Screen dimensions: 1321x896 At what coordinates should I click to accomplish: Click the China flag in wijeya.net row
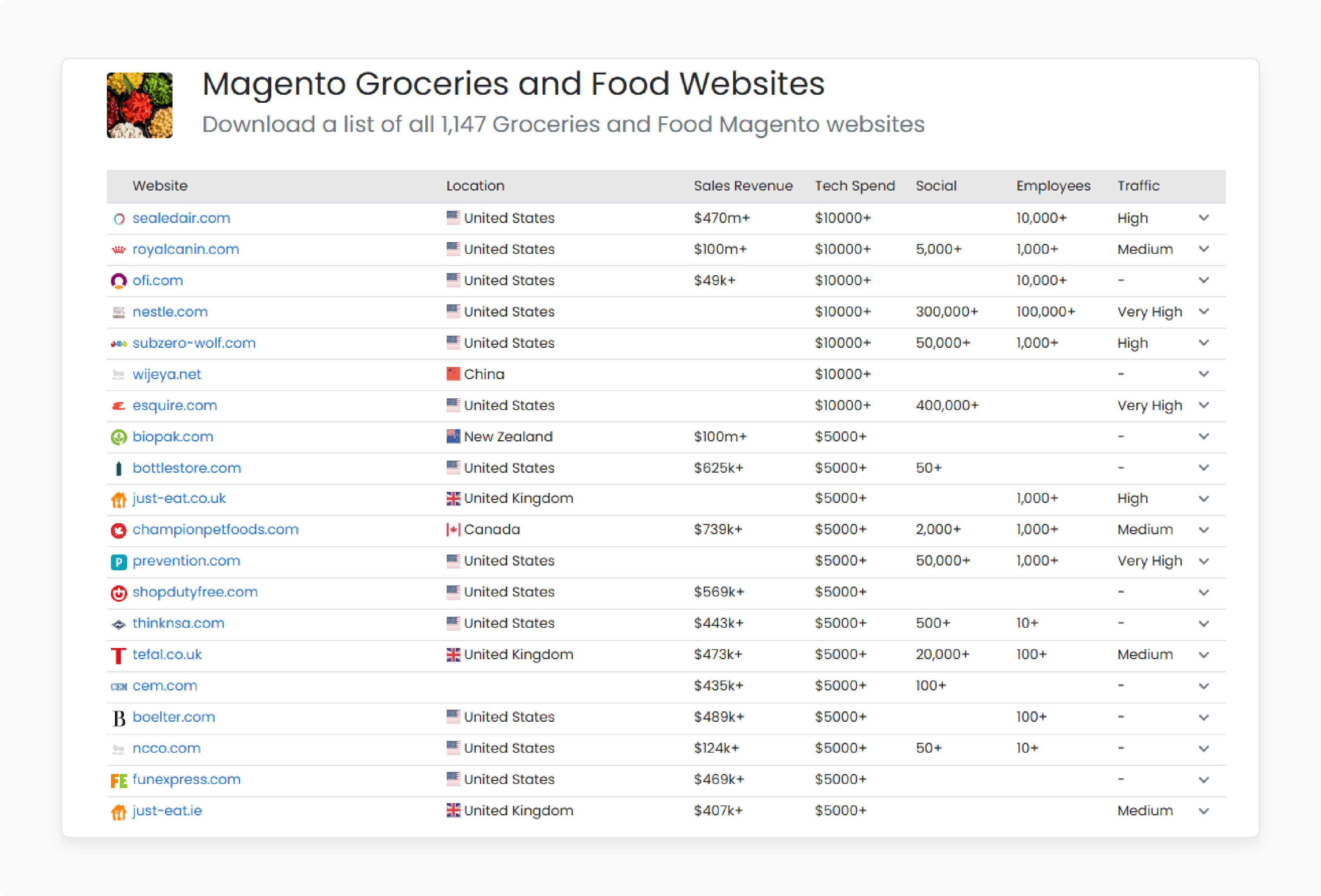[x=453, y=374]
